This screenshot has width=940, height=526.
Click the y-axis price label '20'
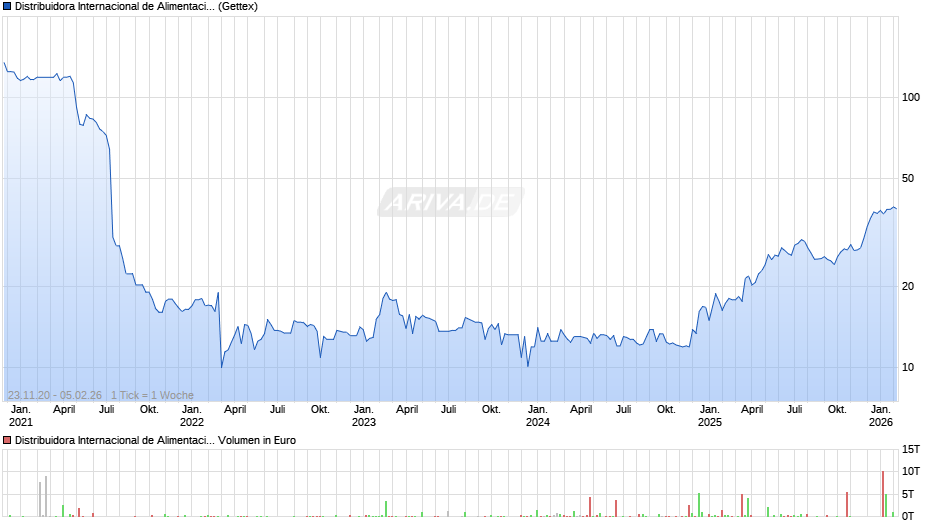pyautogui.click(x=908, y=287)
